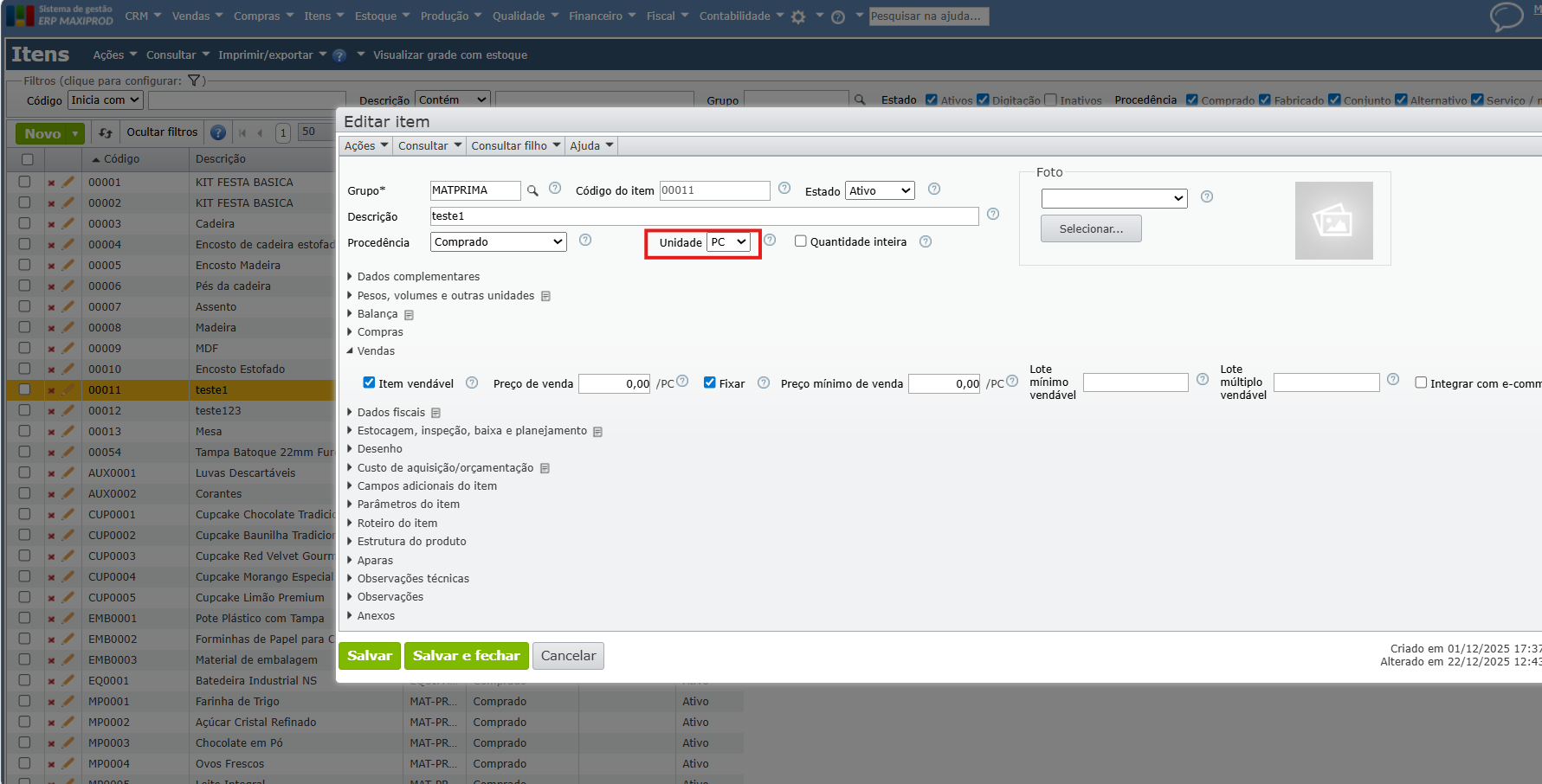This screenshot has height=784, width=1542.
Task: Uncheck the Item vendável checkbox
Action: tap(370, 382)
